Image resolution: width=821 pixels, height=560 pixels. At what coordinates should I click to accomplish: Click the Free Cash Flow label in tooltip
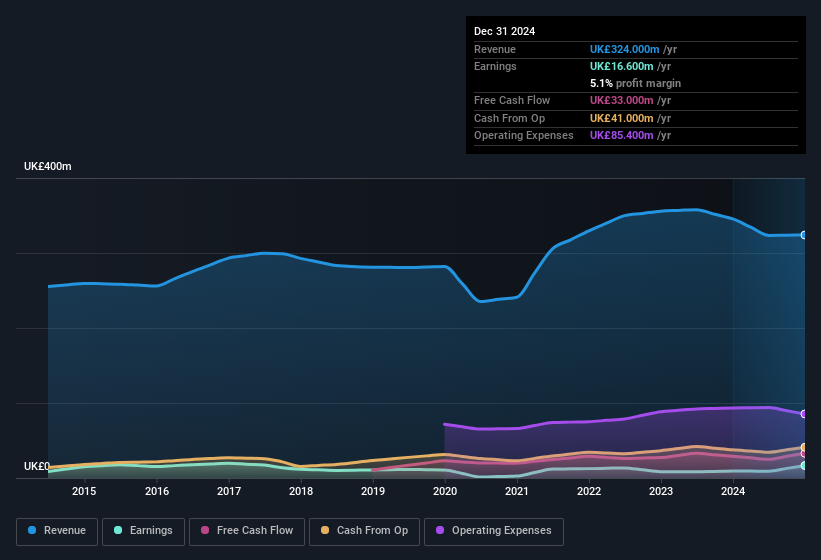tap(512, 100)
